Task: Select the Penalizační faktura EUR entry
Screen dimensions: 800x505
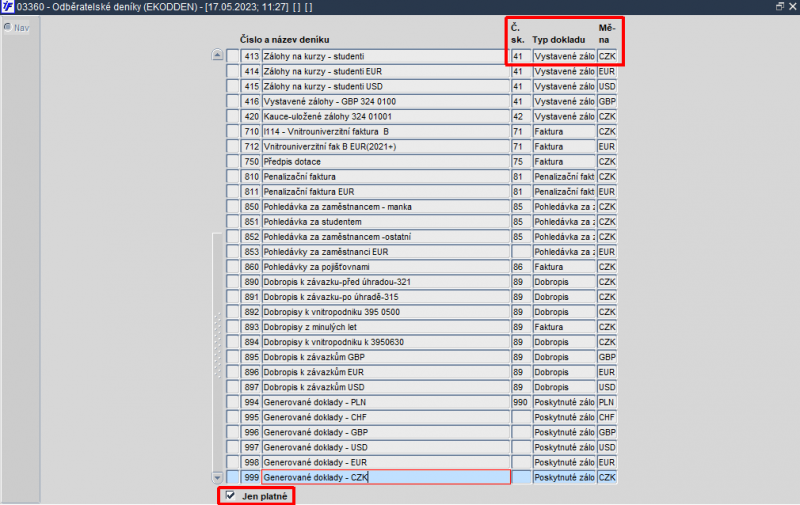Action: point(386,192)
